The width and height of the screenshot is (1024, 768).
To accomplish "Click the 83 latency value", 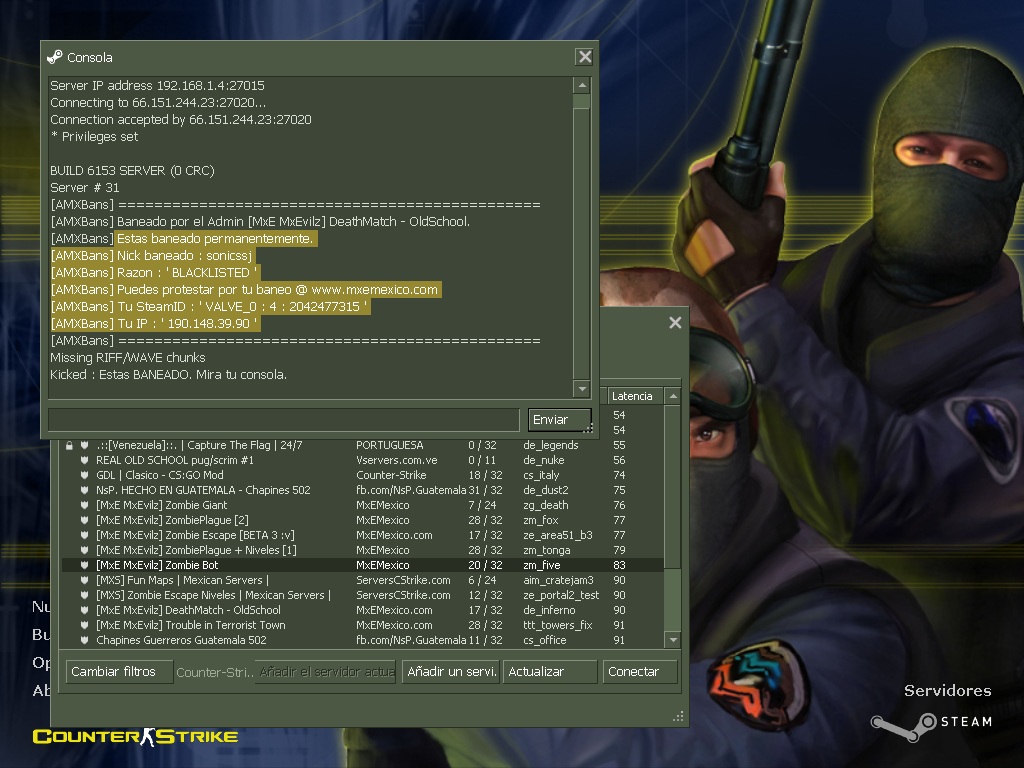I will 619,565.
